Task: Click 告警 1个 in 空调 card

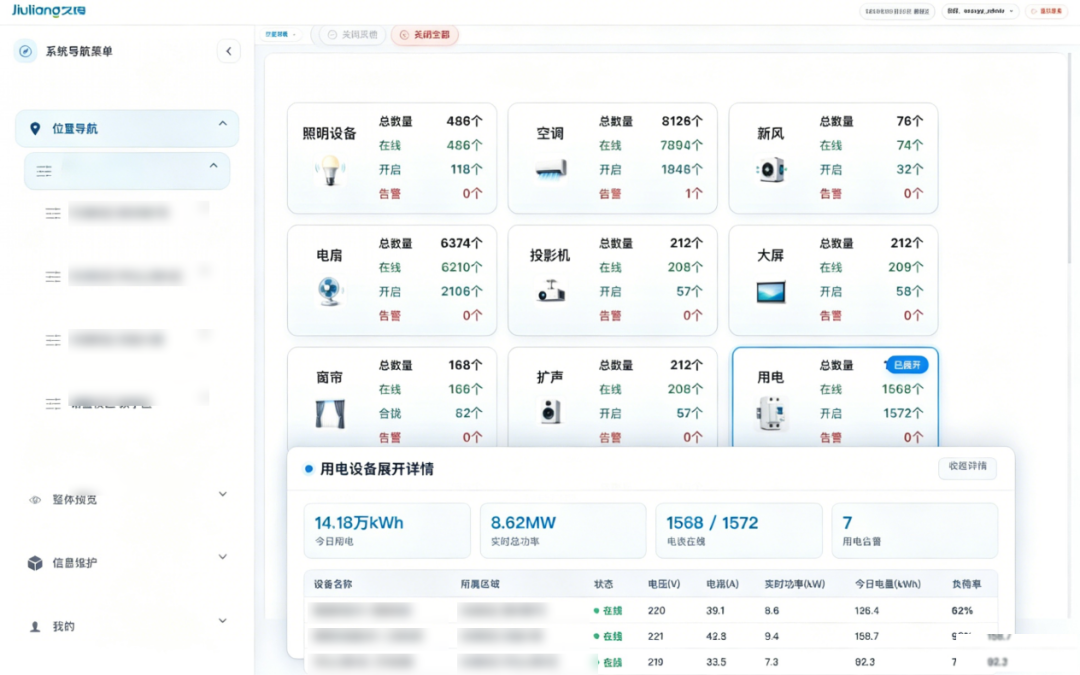Action: point(651,194)
